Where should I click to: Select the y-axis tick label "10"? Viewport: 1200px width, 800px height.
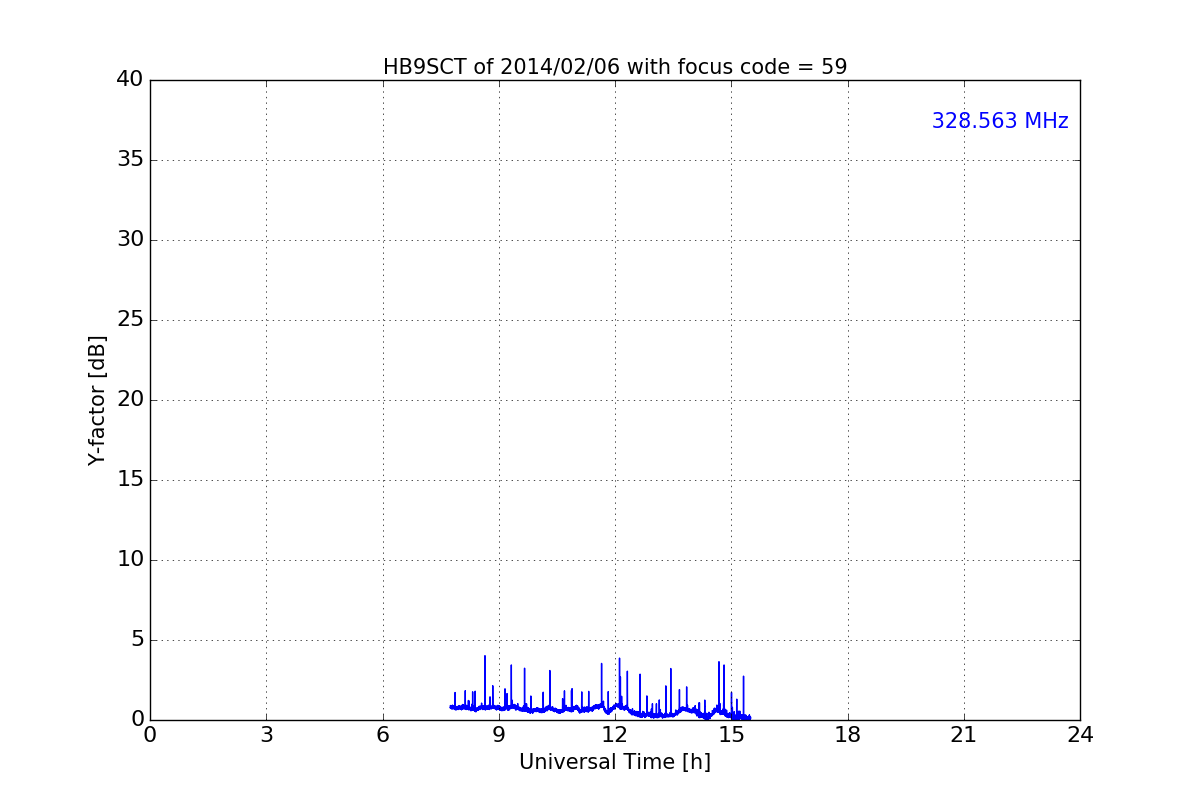click(x=130, y=560)
